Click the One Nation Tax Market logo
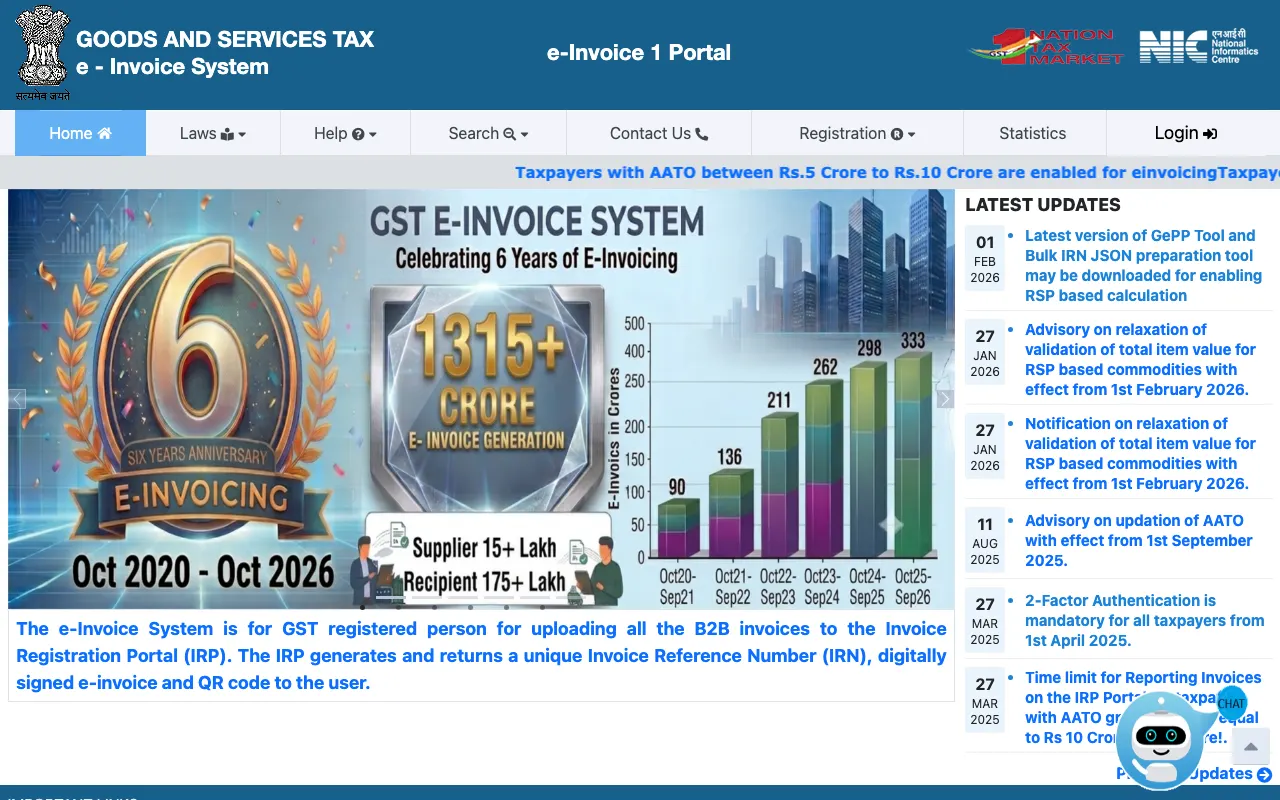 [x=1046, y=47]
